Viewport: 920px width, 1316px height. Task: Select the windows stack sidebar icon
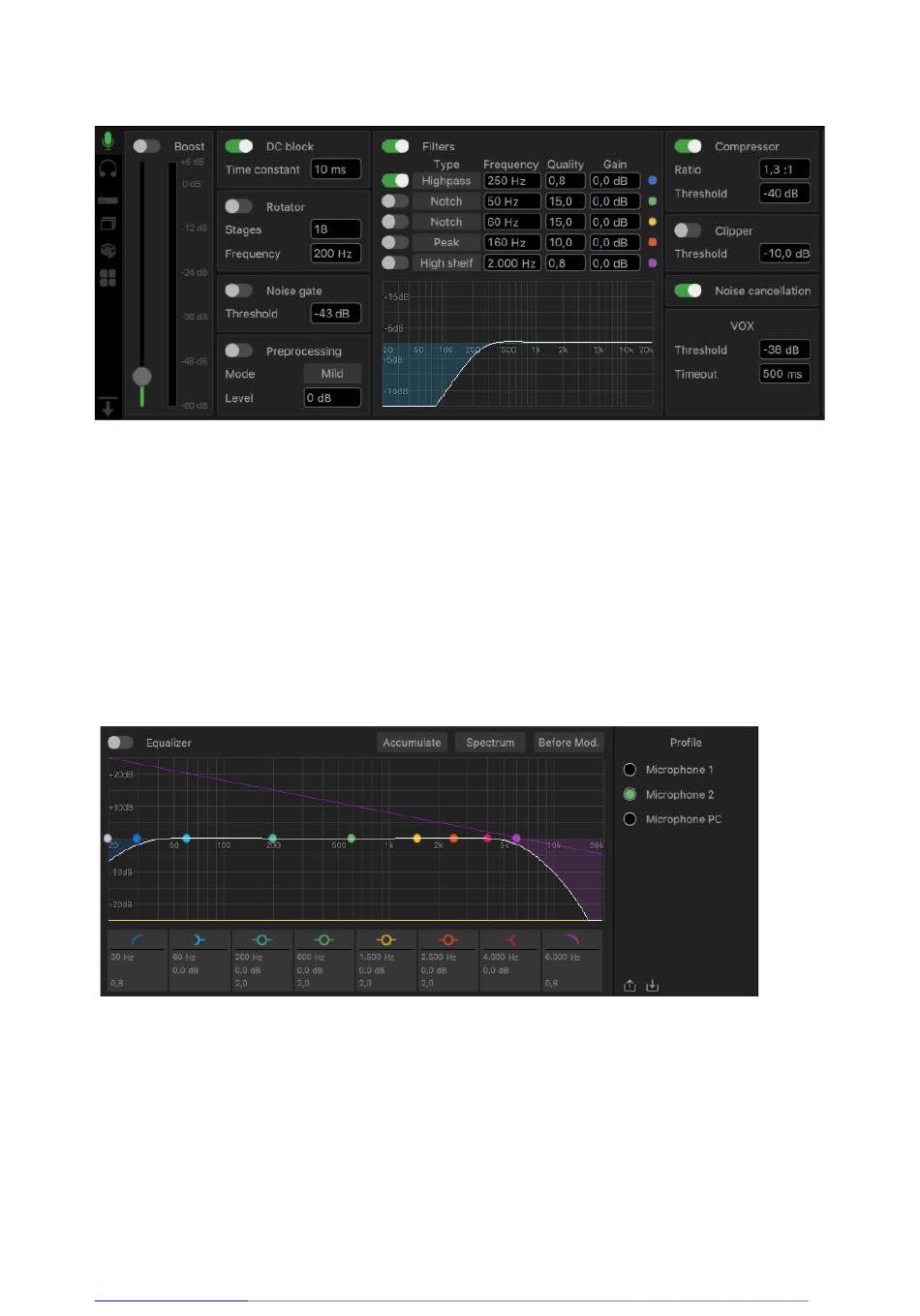pos(107,224)
